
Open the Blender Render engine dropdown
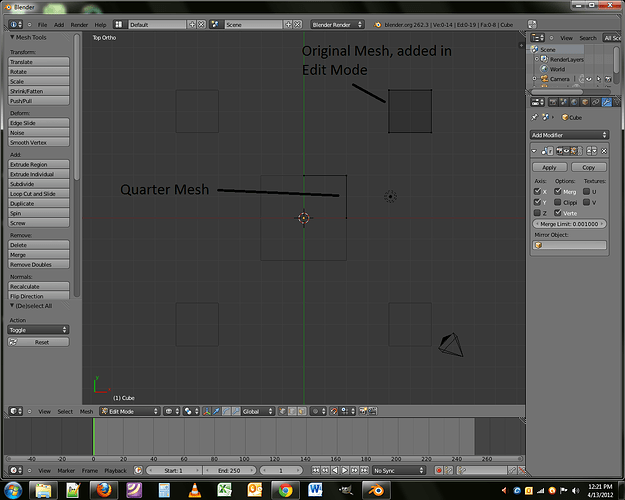337,24
